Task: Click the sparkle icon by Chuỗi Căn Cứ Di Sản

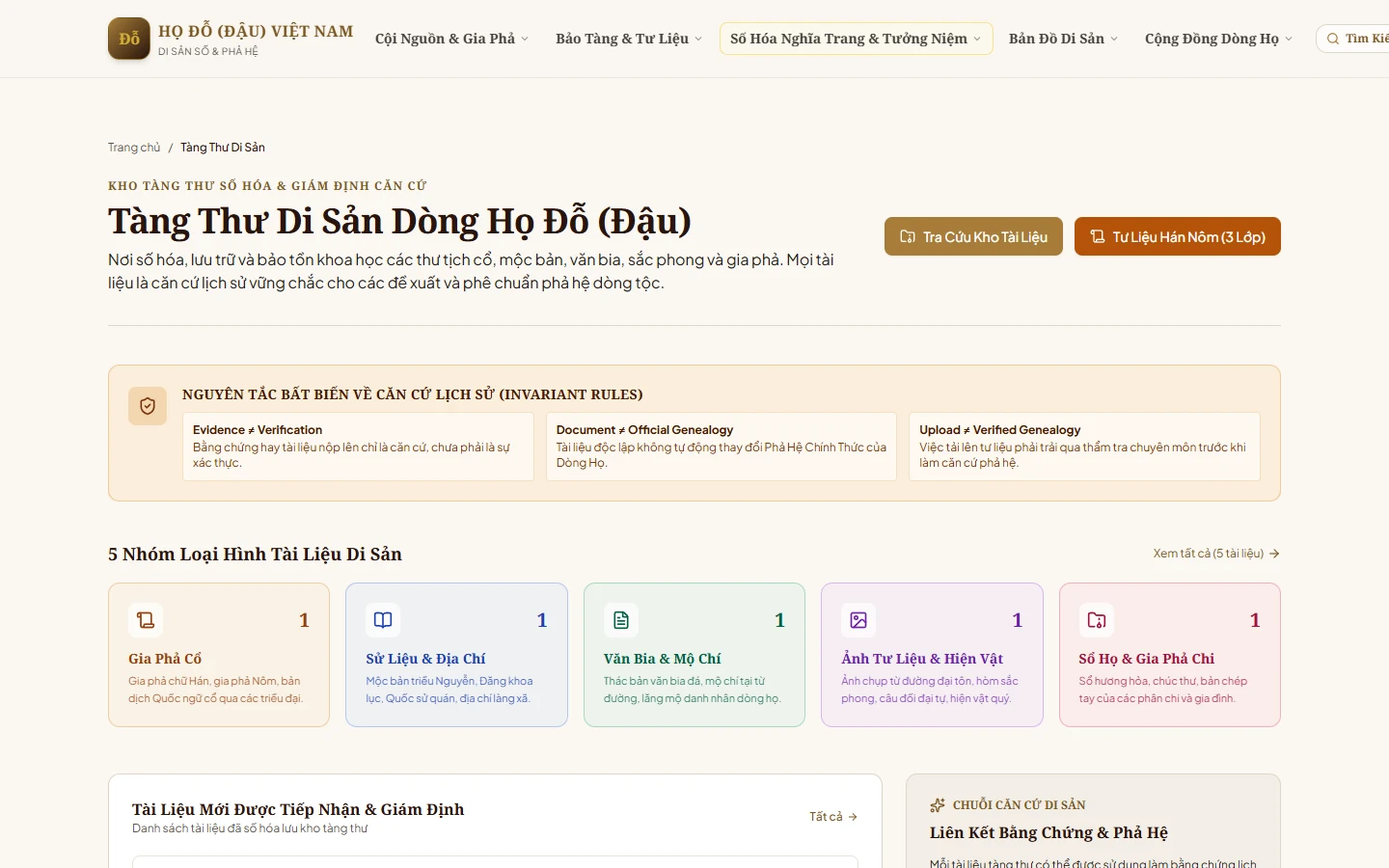Action: coord(938,805)
